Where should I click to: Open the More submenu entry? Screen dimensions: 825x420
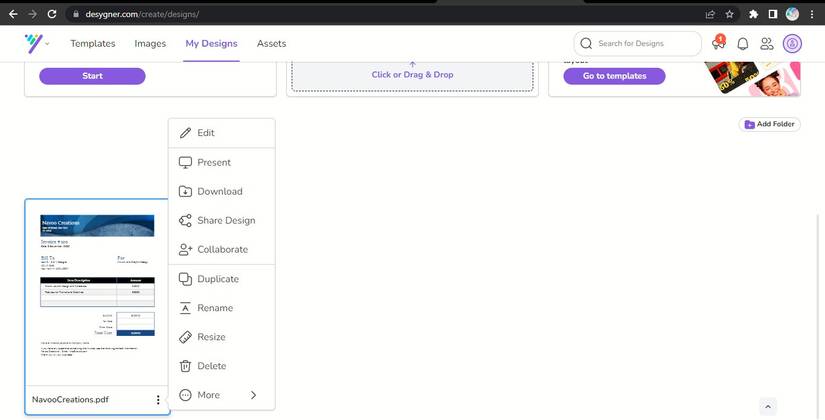click(222, 395)
